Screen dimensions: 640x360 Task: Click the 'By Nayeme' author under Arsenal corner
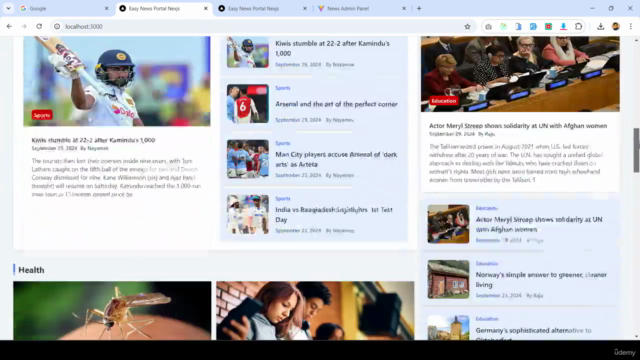(x=340, y=120)
